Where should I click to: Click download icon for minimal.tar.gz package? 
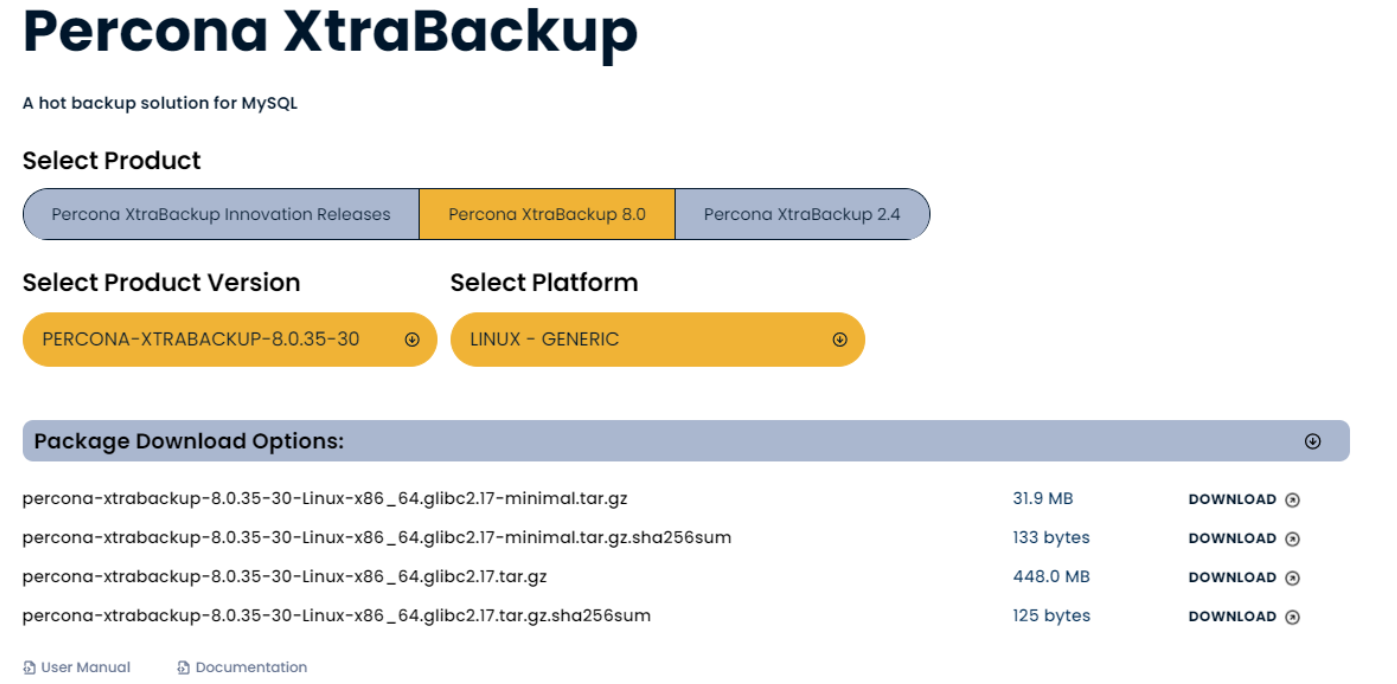coord(1292,500)
